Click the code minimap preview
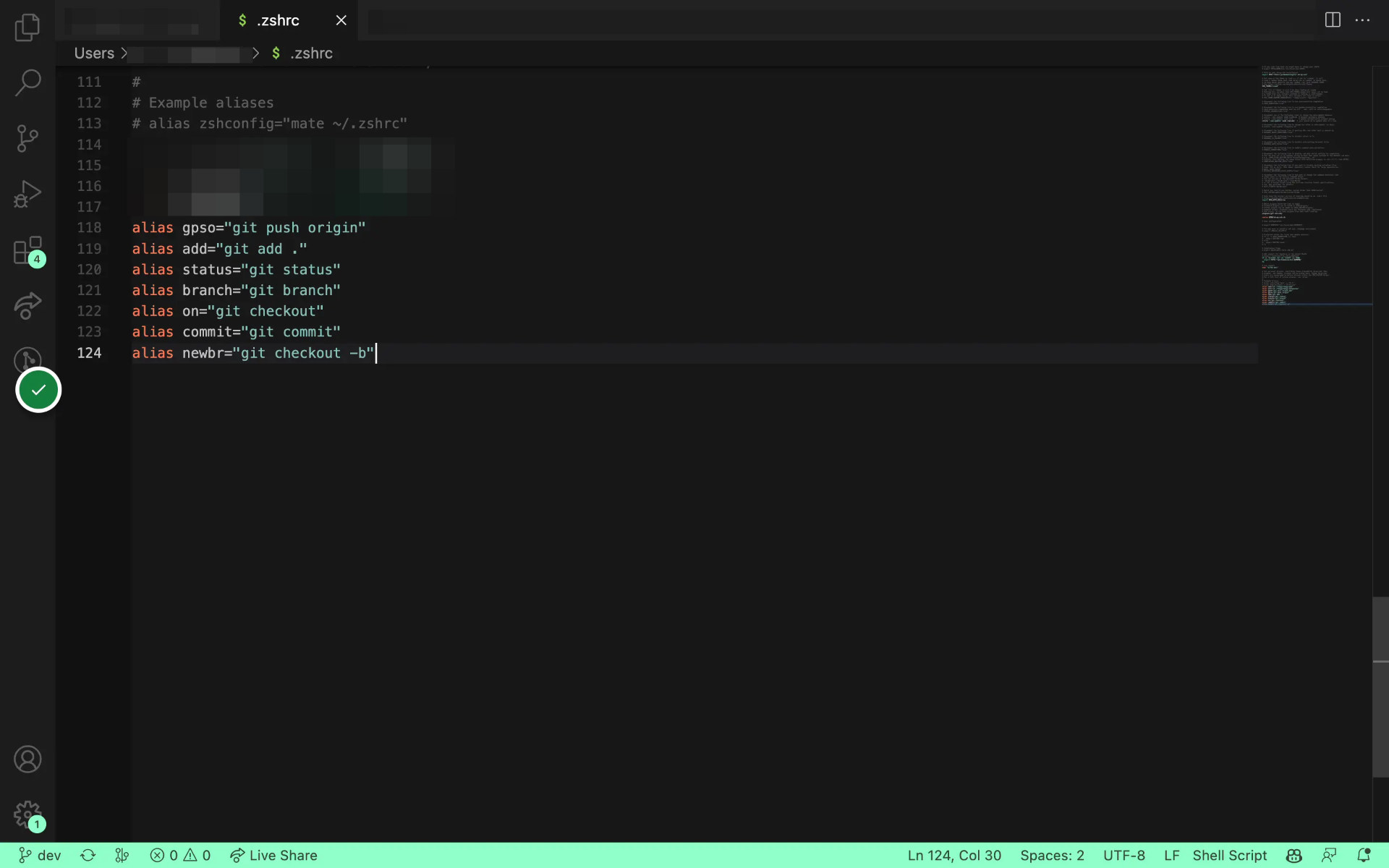Viewport: 1389px width, 868px height. click(x=1316, y=185)
